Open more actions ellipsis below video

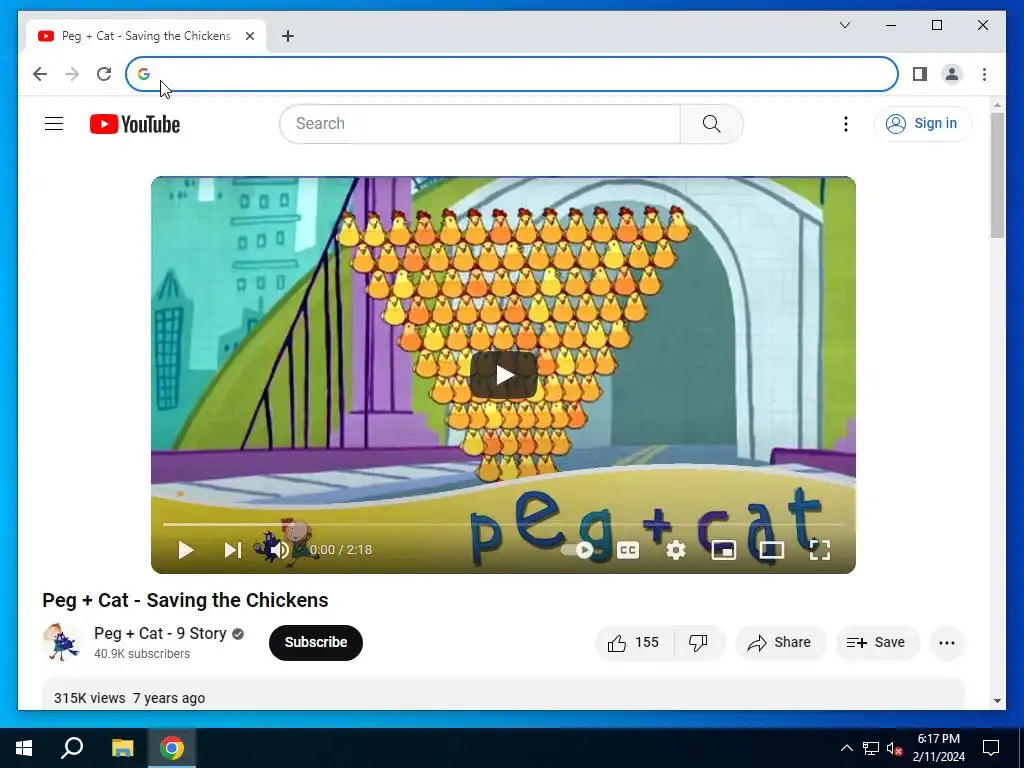click(946, 643)
